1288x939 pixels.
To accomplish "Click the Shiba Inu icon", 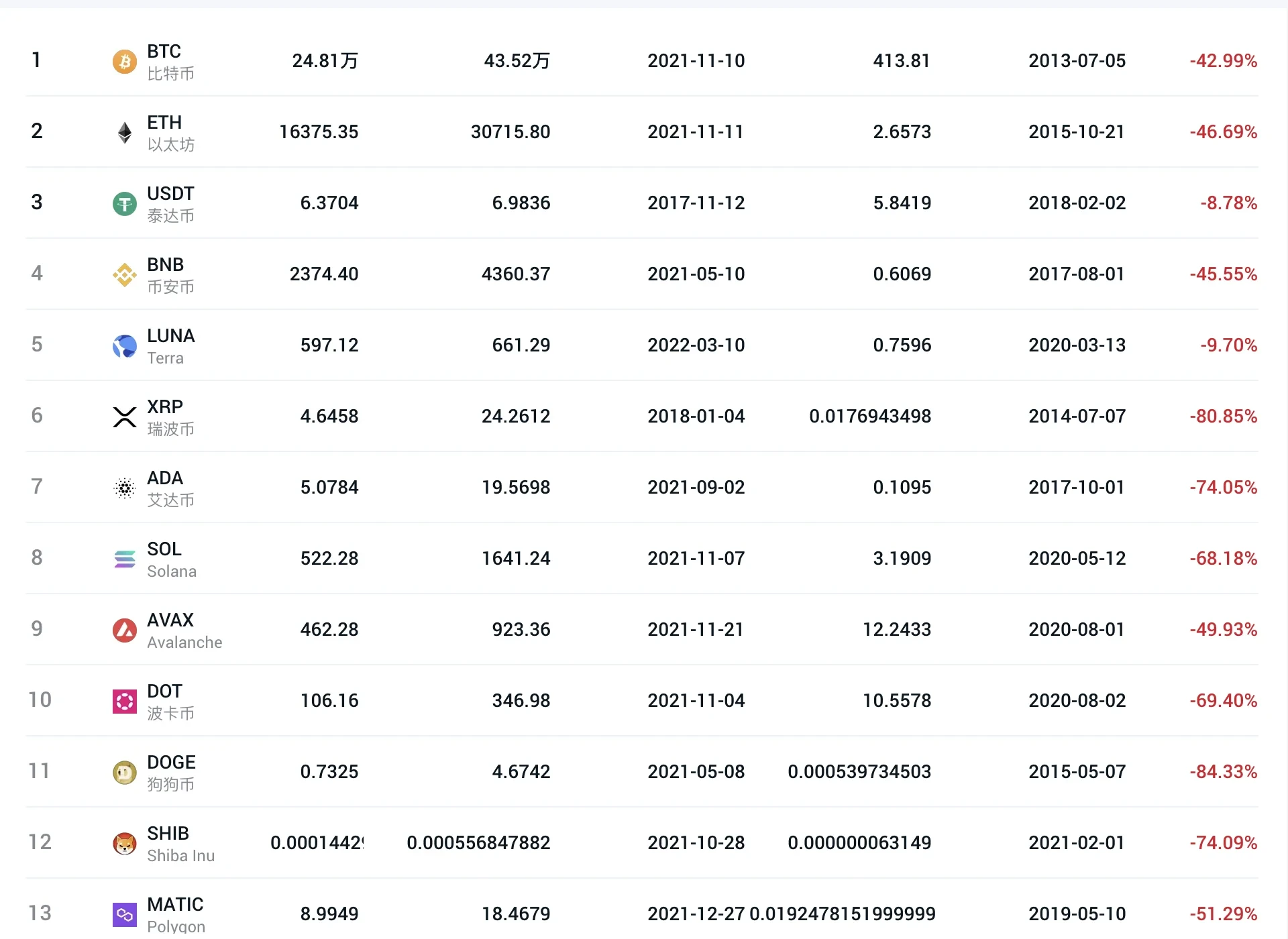I will click(124, 844).
